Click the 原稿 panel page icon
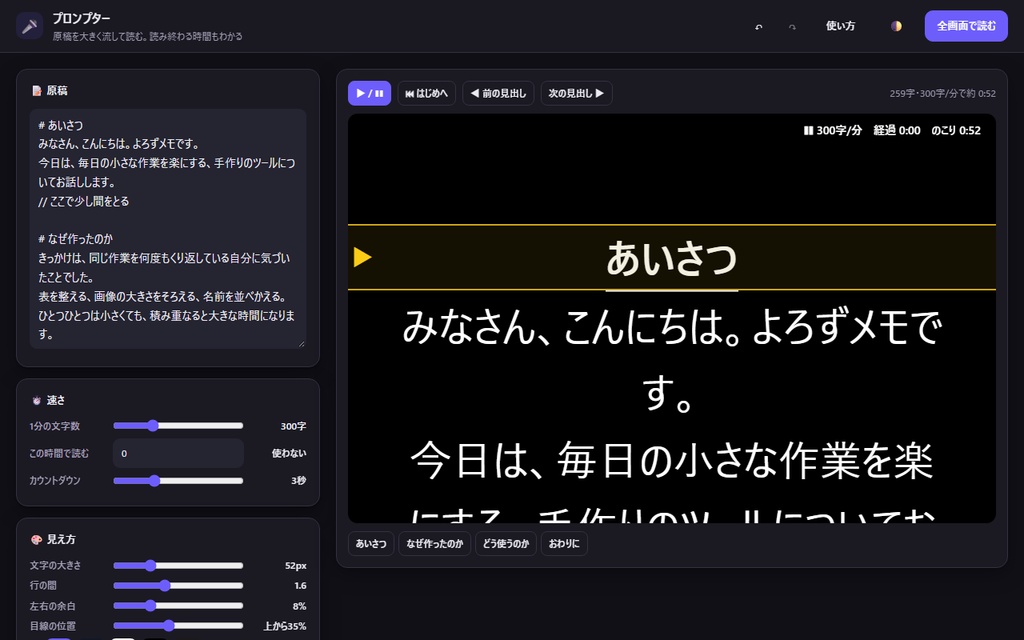Image resolution: width=1024 pixels, height=640 pixels. pos(37,91)
